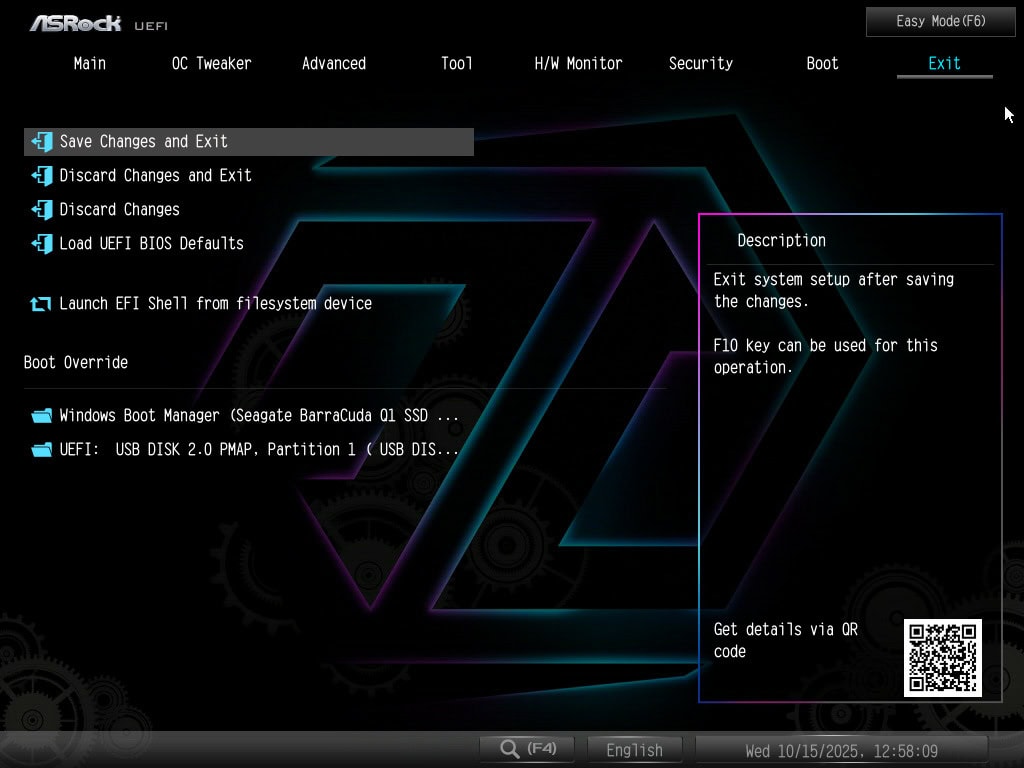
Task: Switch to Easy Mode (F6)
Action: (940, 21)
